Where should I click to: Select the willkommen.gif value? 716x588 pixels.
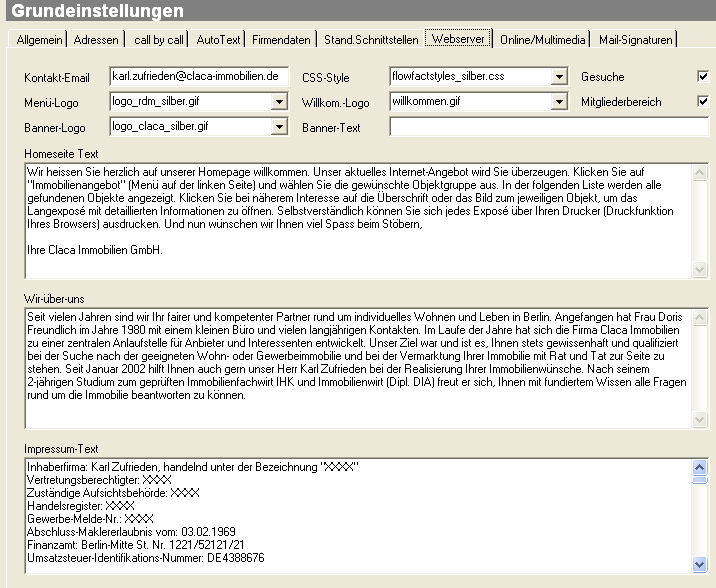(426, 101)
